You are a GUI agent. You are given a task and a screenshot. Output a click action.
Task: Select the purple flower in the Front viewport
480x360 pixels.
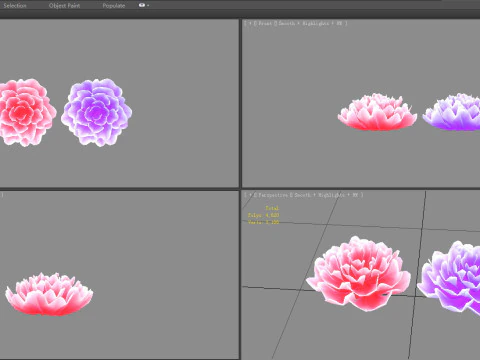[x=452, y=112]
